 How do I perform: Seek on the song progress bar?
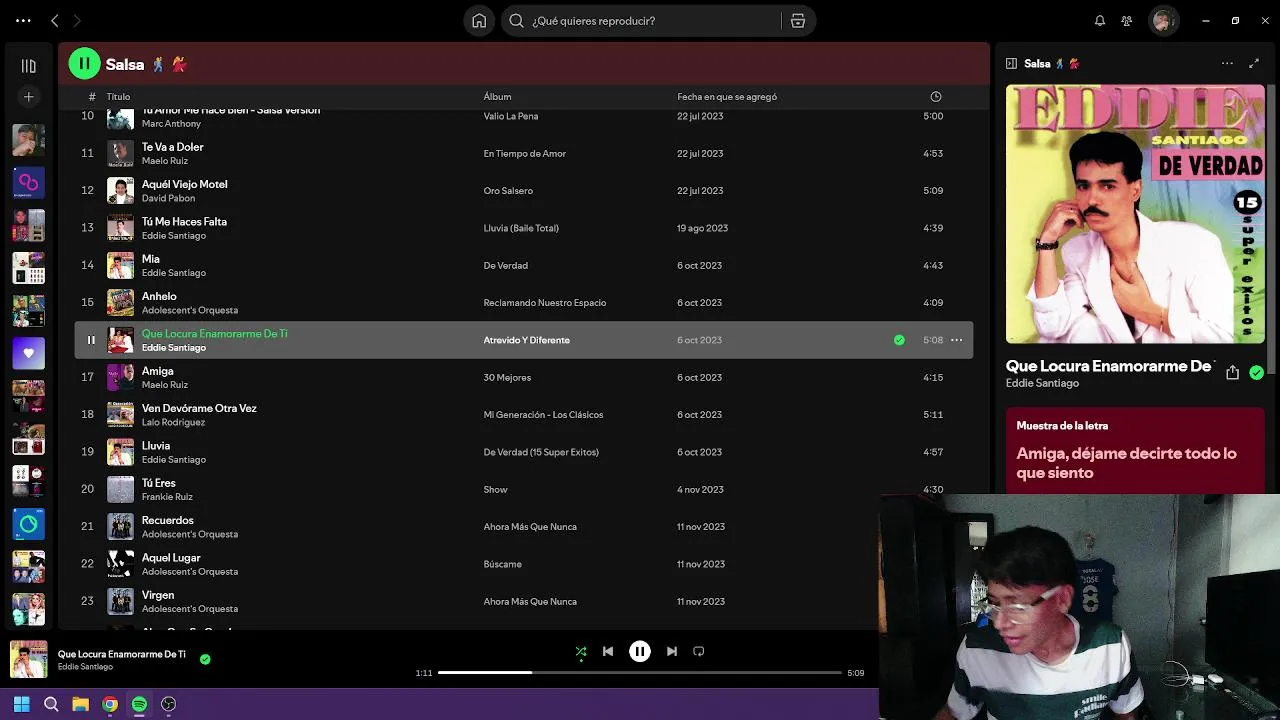(x=640, y=673)
